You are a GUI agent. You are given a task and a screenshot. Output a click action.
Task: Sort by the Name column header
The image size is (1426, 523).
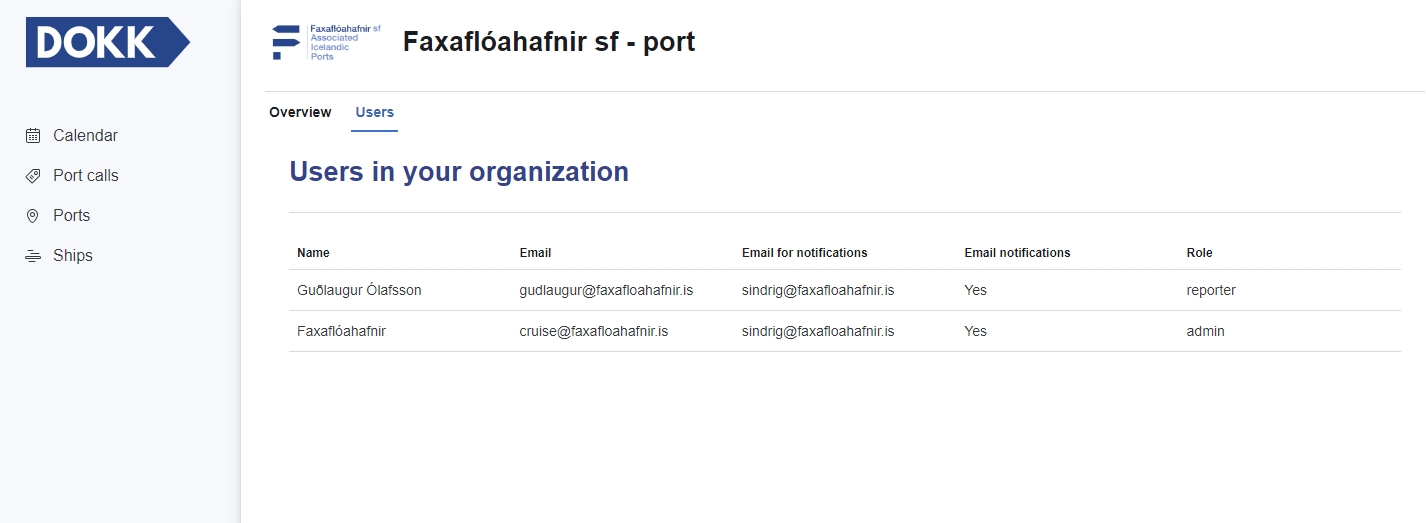313,253
